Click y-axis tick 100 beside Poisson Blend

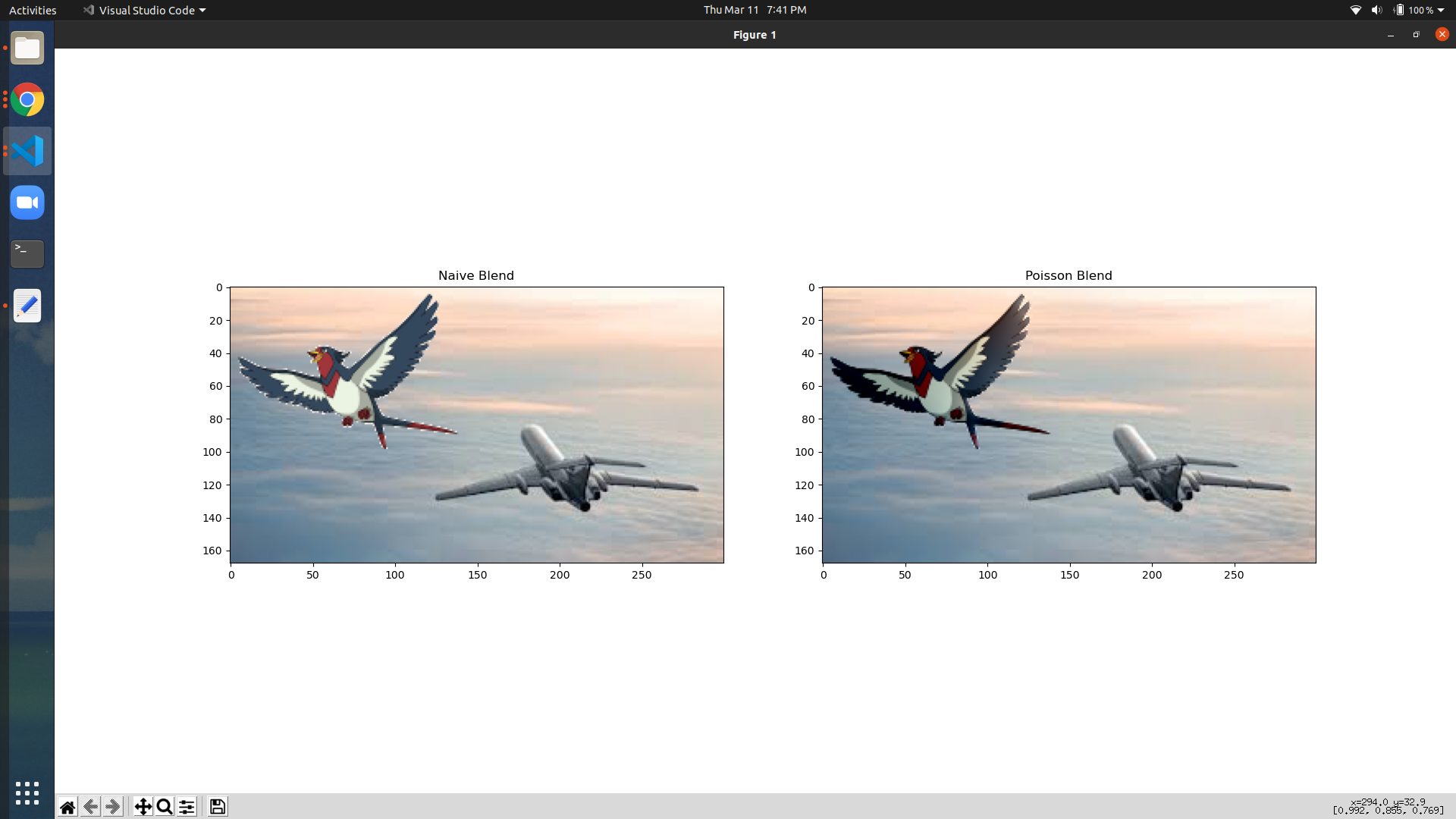805,452
